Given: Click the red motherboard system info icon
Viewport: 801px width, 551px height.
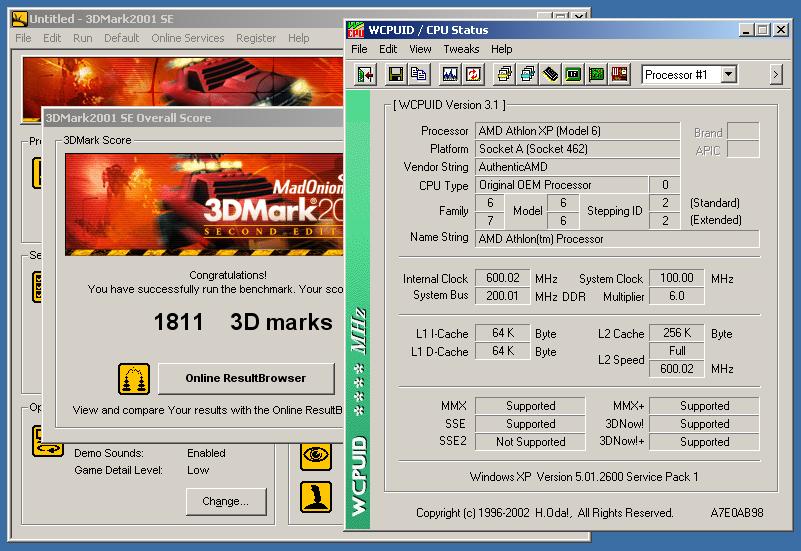Looking at the screenshot, I should (619, 75).
